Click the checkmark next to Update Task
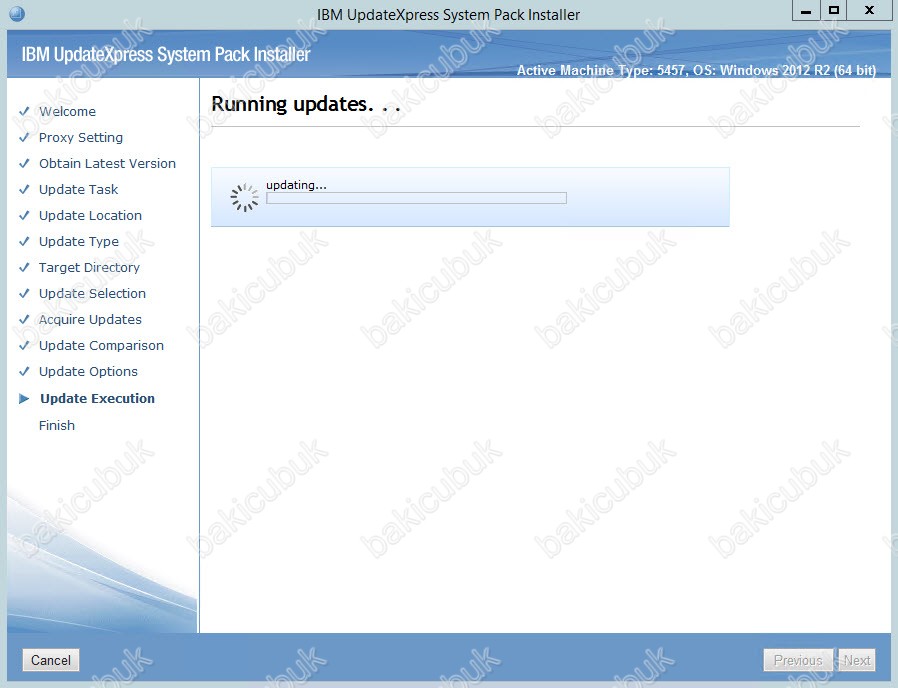 [24, 189]
